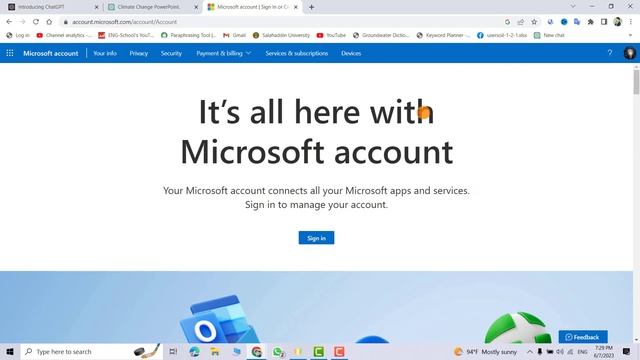Open the New chat bookmark
Image resolution: width=640 pixels, height=360 pixels.
pyautogui.click(x=549, y=36)
